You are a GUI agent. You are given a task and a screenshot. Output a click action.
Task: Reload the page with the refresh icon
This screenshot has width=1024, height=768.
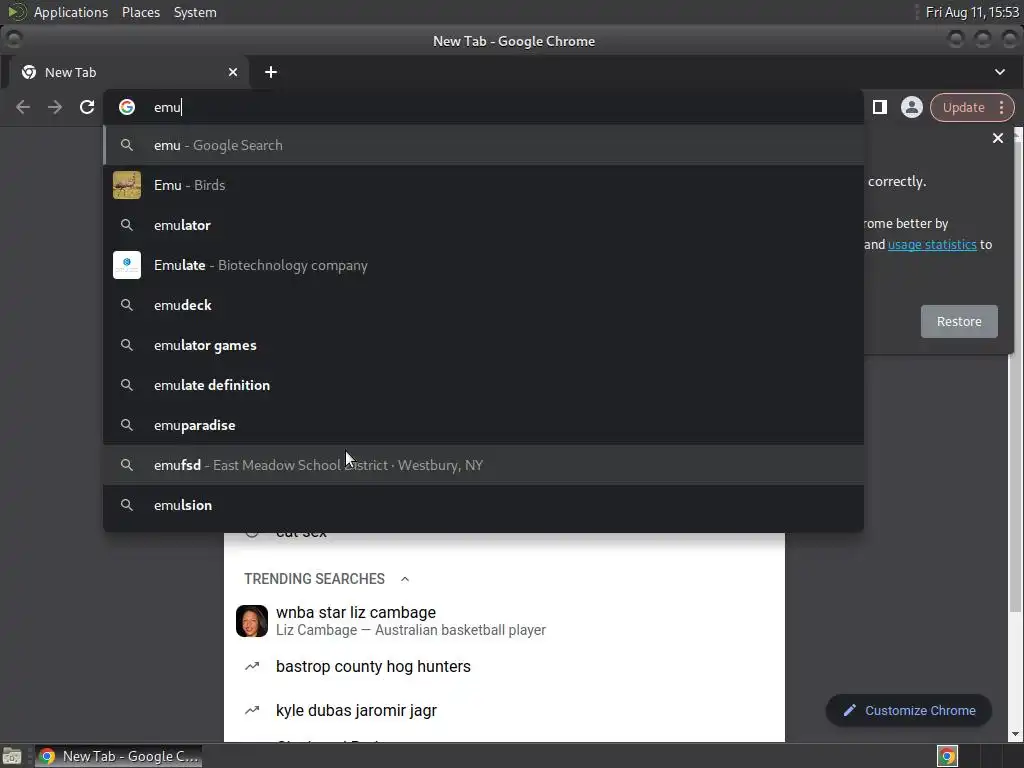tap(87, 107)
